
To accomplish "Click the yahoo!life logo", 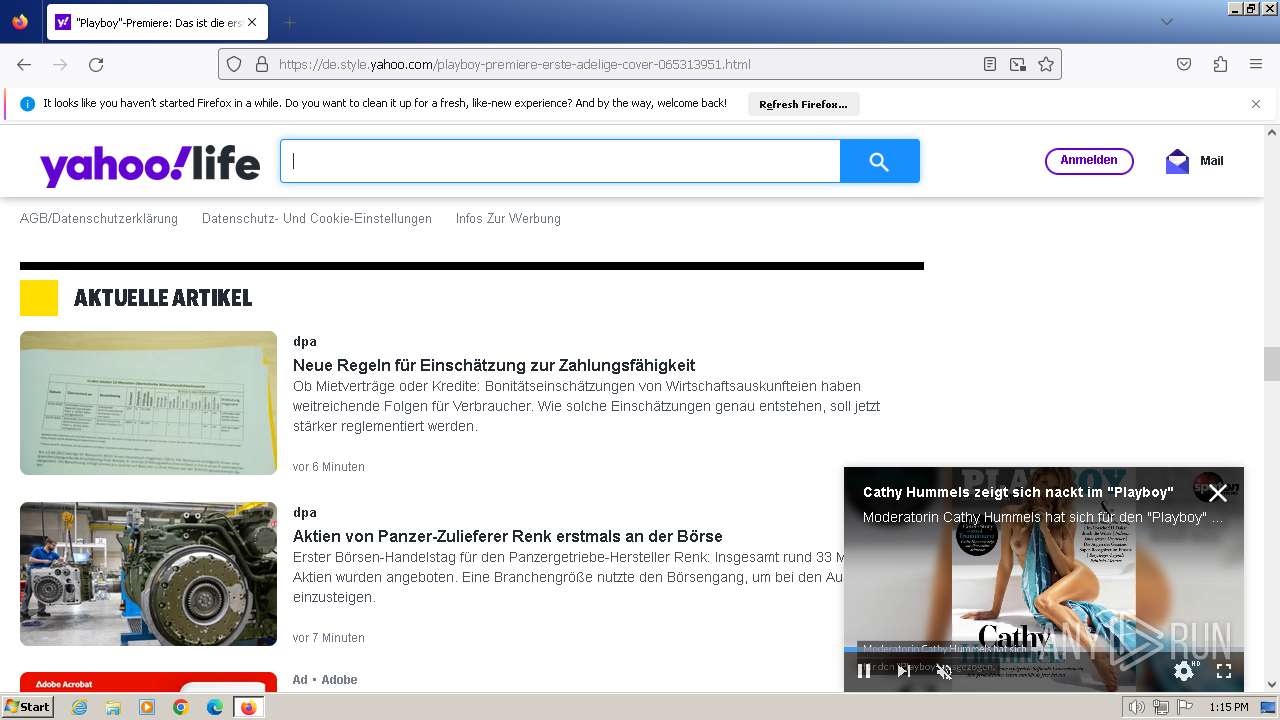I will [150, 165].
